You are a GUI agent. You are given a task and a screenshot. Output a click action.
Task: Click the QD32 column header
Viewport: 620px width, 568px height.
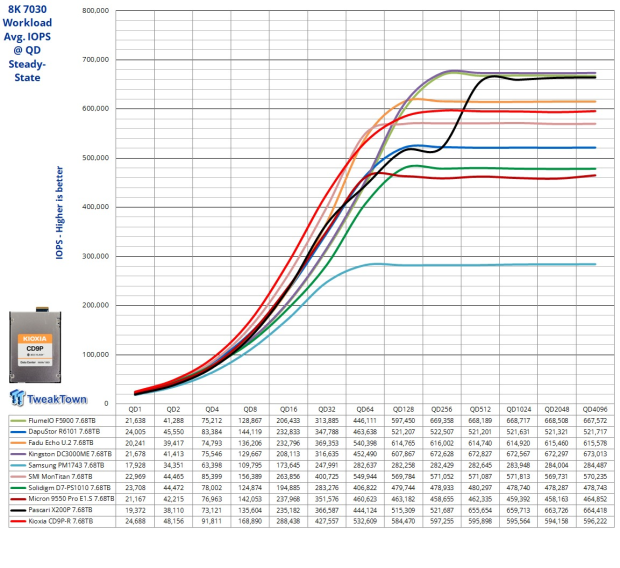click(x=327, y=409)
